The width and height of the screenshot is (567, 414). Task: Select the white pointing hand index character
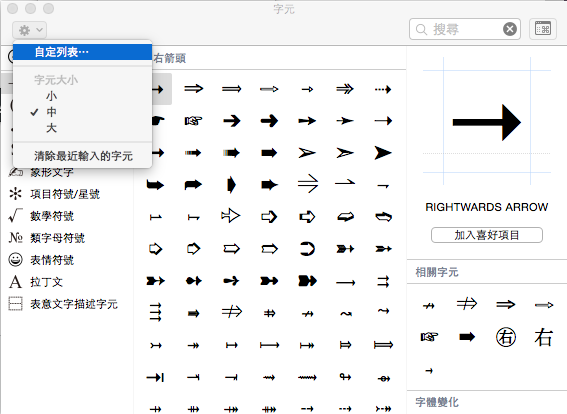click(193, 121)
